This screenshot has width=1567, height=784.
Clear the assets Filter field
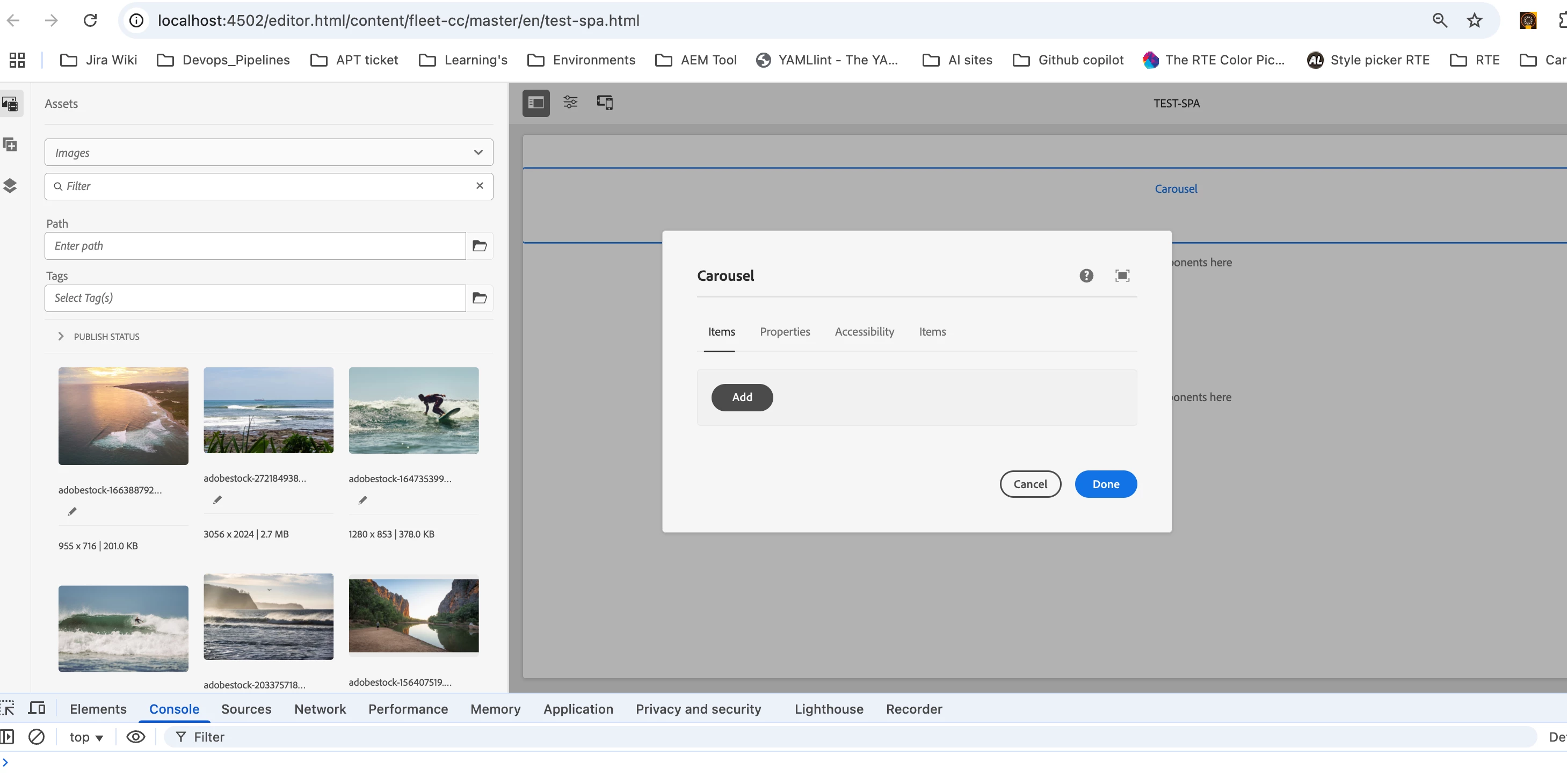tap(480, 185)
